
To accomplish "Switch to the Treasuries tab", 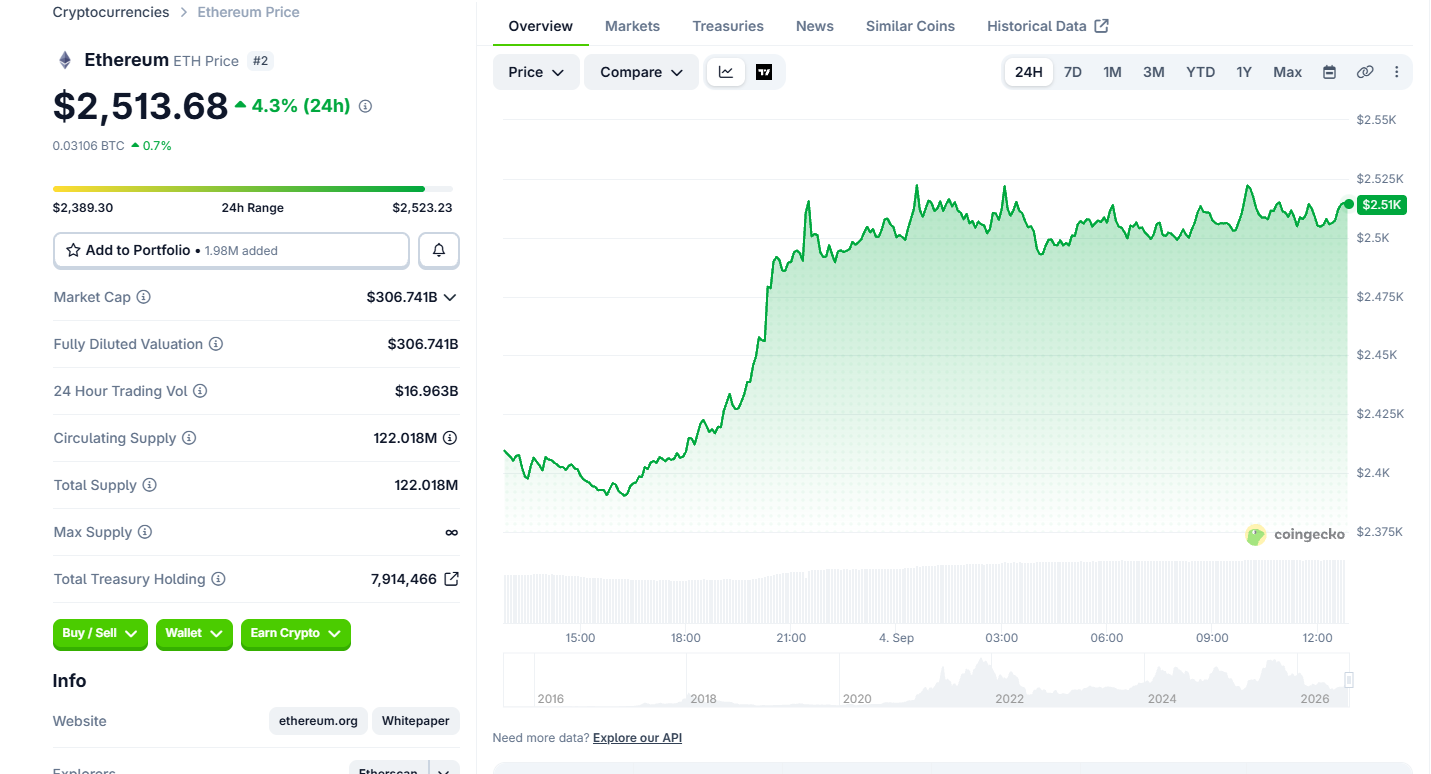I will (x=728, y=26).
